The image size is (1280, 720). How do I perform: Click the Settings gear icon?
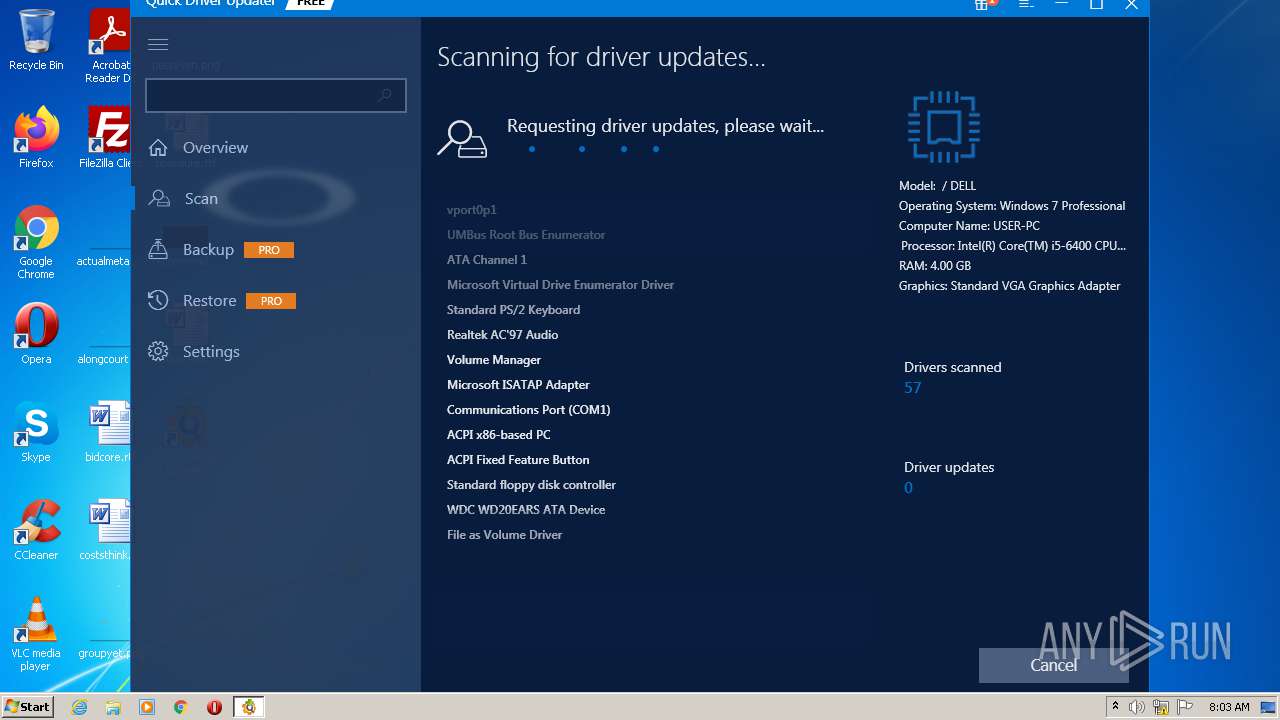pyautogui.click(x=157, y=351)
